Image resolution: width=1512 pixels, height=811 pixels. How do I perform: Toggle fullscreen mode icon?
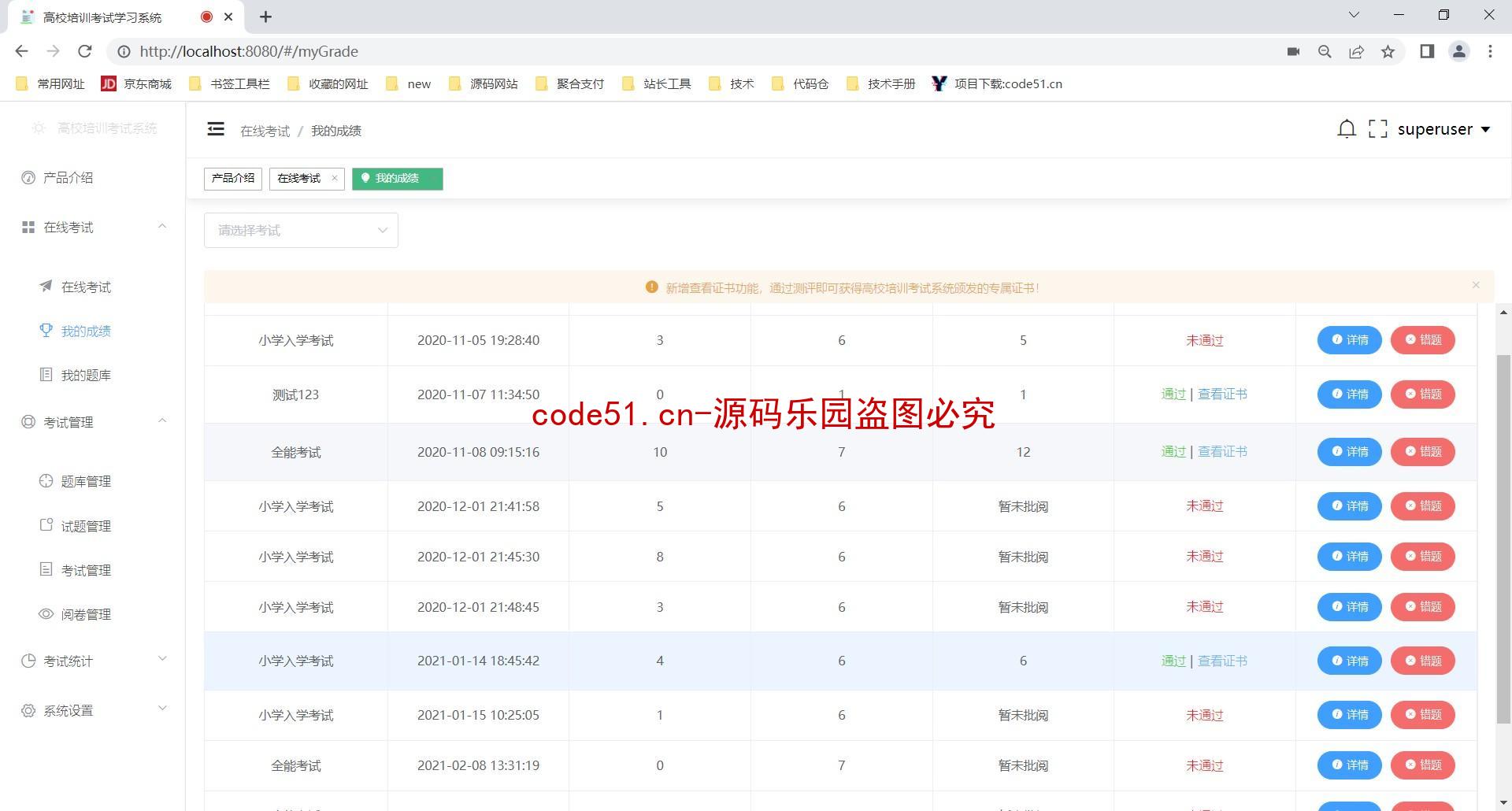tap(1377, 129)
